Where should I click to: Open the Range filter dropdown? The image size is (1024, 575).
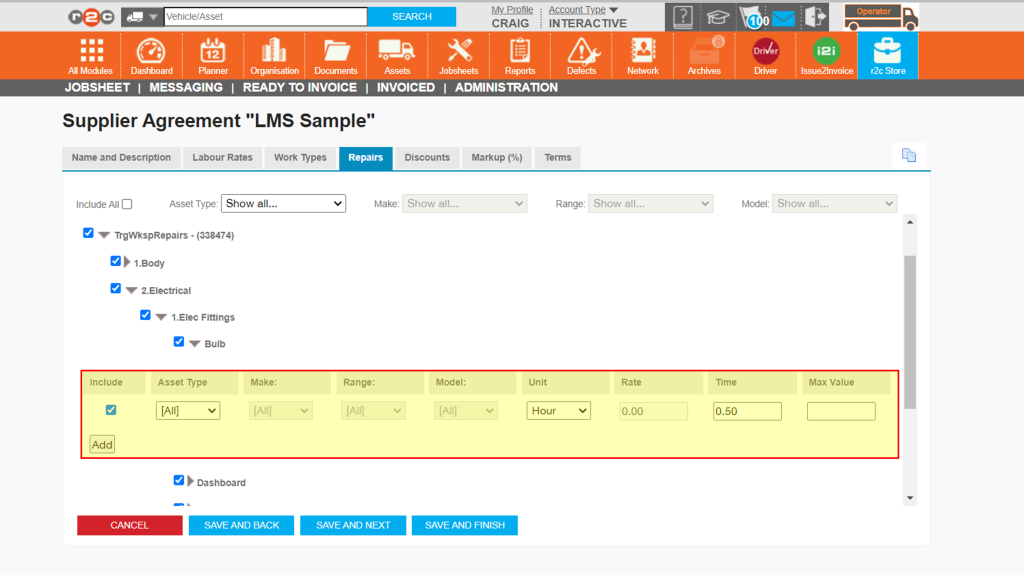pos(650,203)
